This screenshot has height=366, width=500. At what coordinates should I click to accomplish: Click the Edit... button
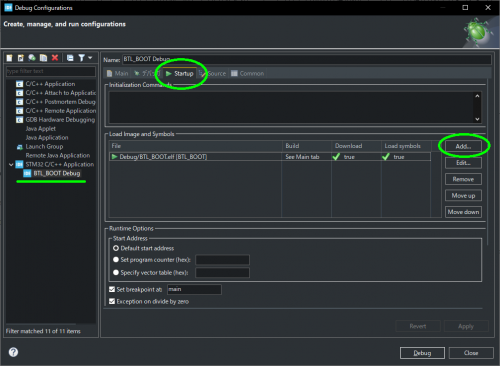coord(463,163)
